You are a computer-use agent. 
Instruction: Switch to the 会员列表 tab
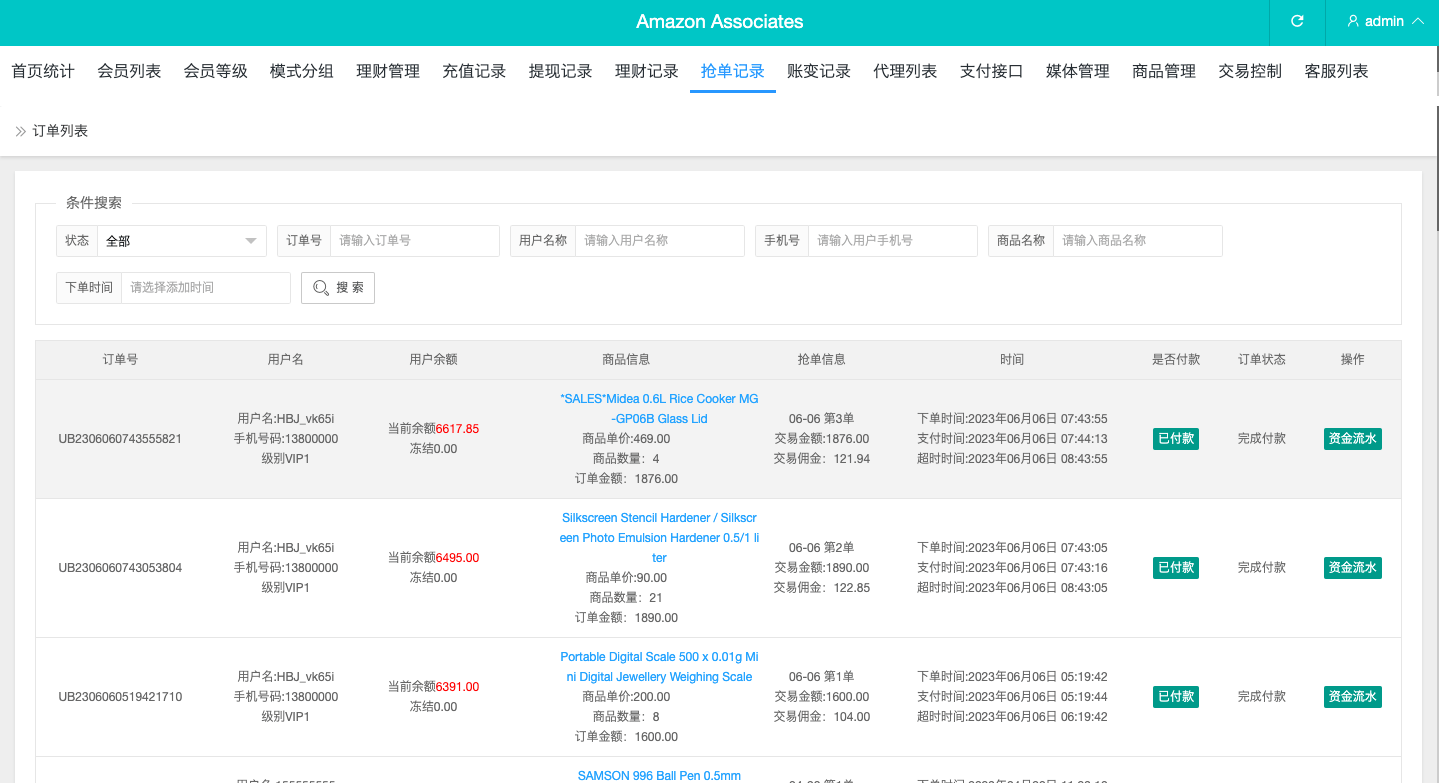pos(129,70)
